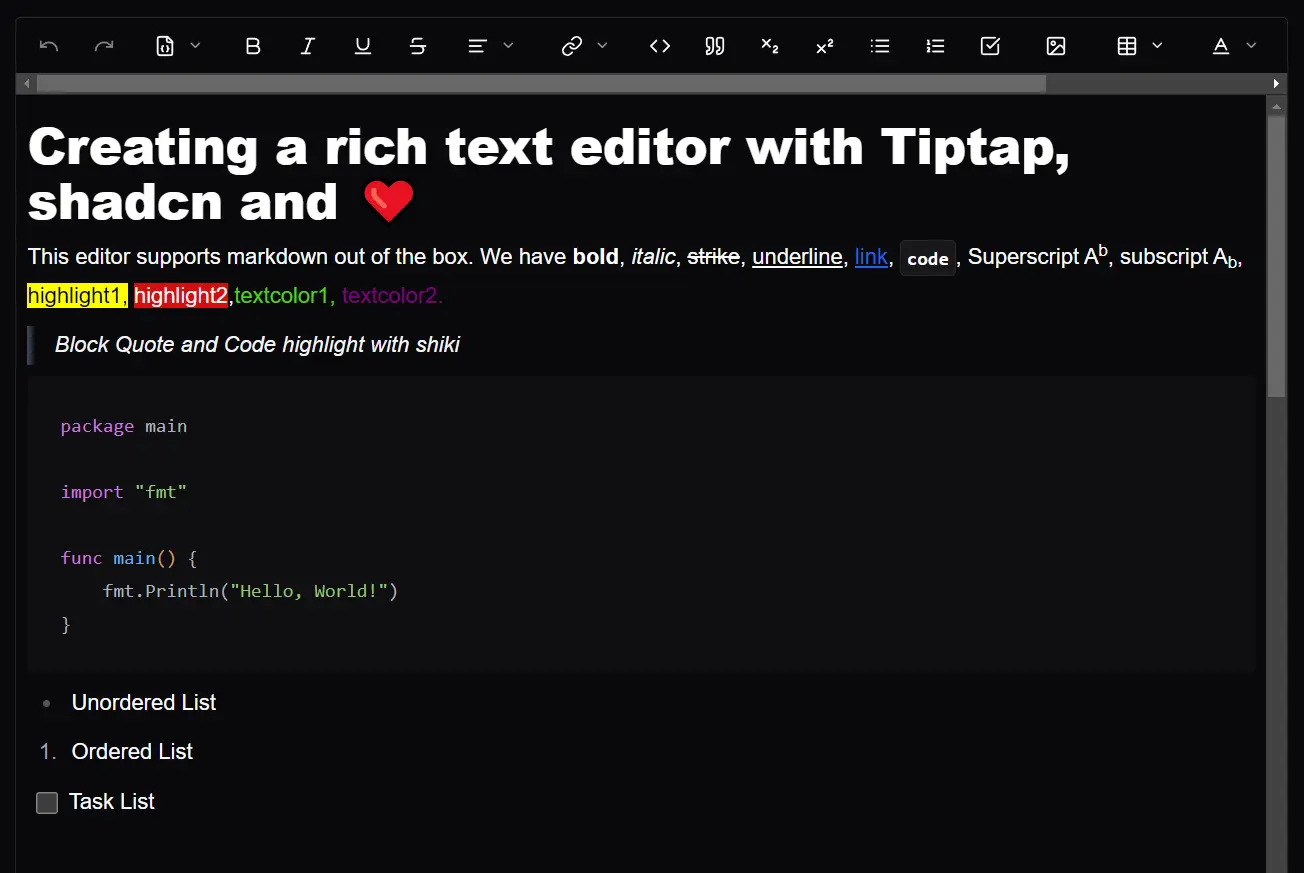
Task: Open the text alignment dropdown
Action: coord(508,45)
